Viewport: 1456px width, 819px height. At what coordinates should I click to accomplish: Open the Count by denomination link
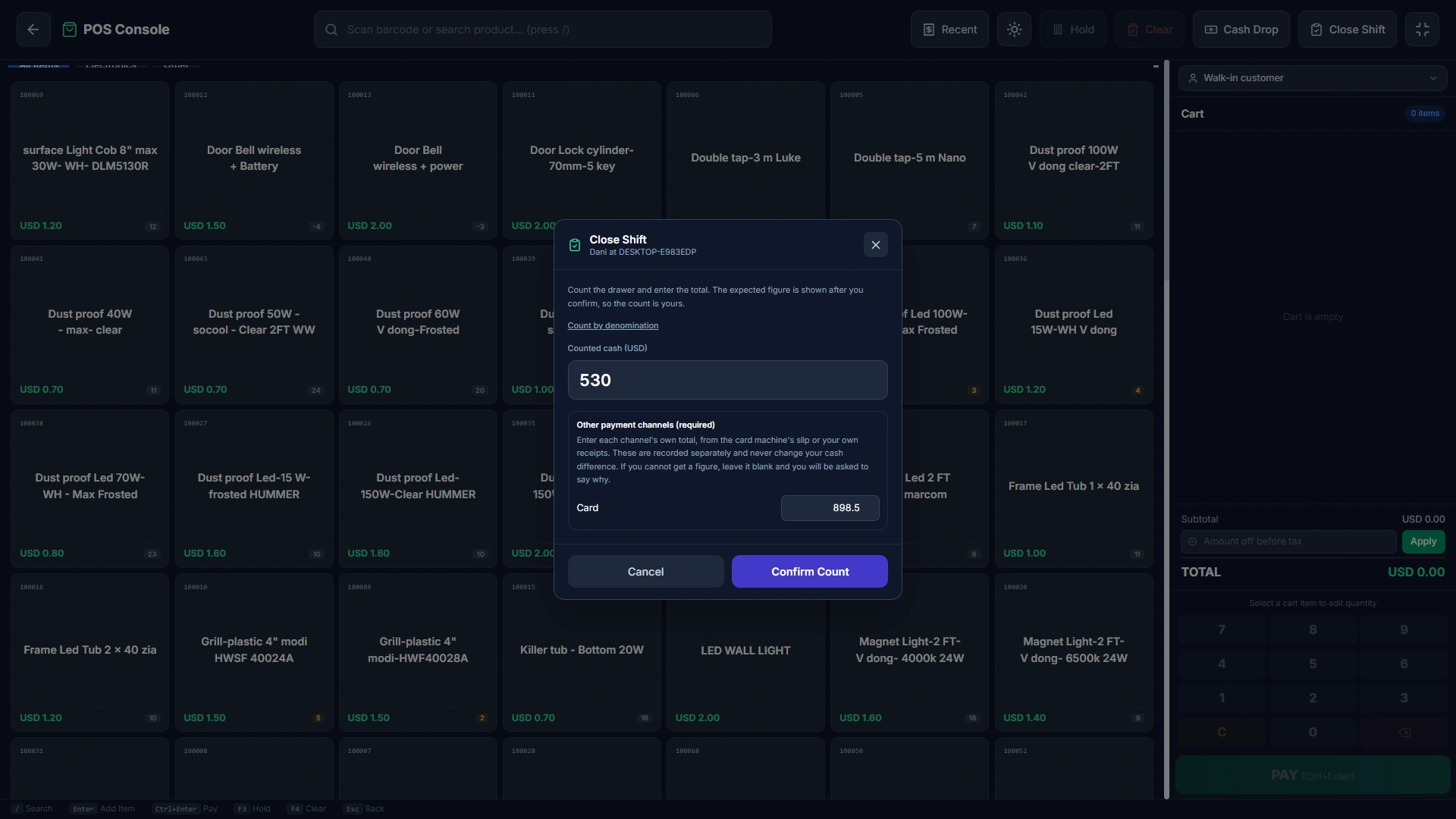pos(613,326)
